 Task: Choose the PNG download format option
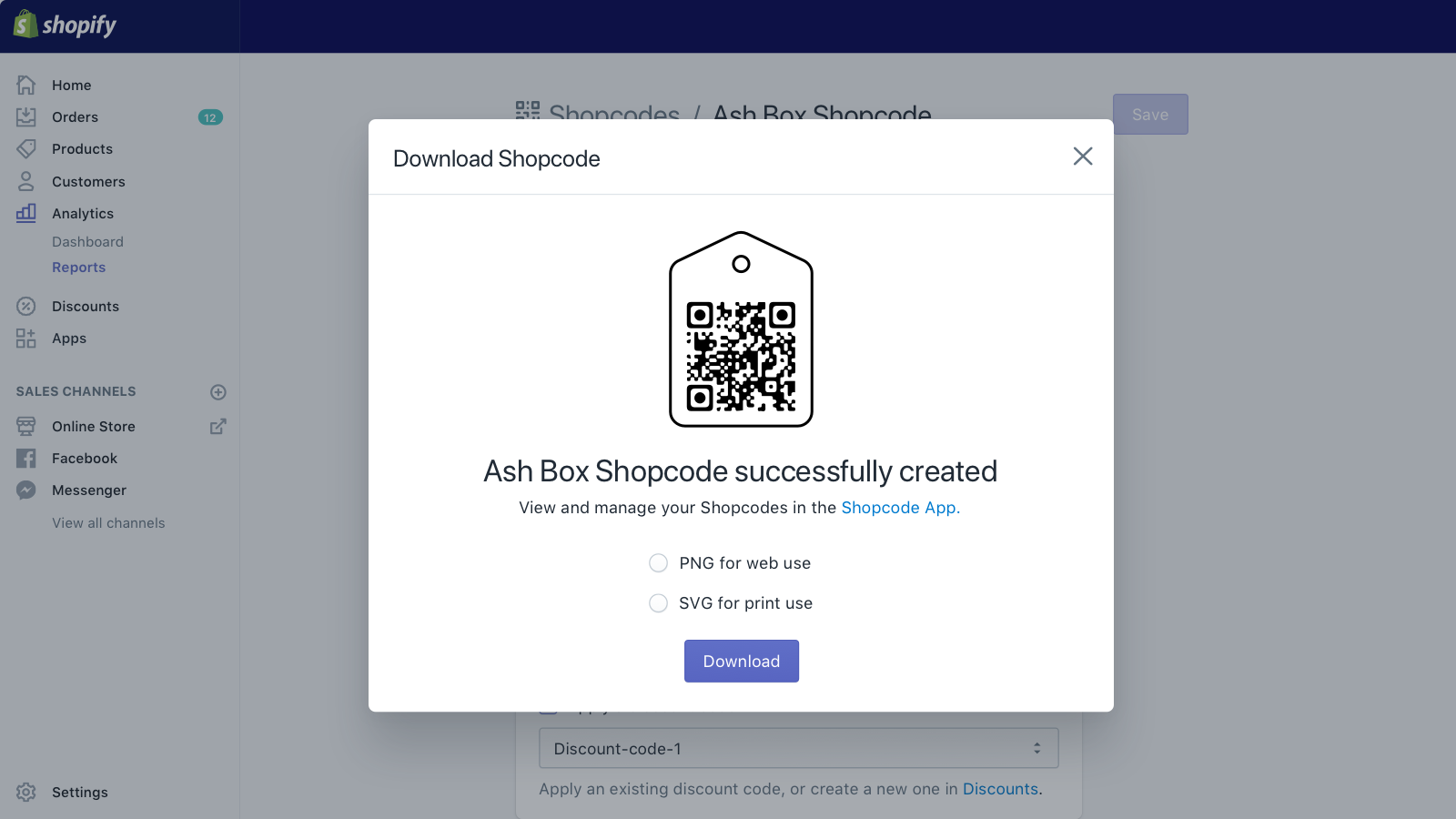pyautogui.click(x=658, y=562)
